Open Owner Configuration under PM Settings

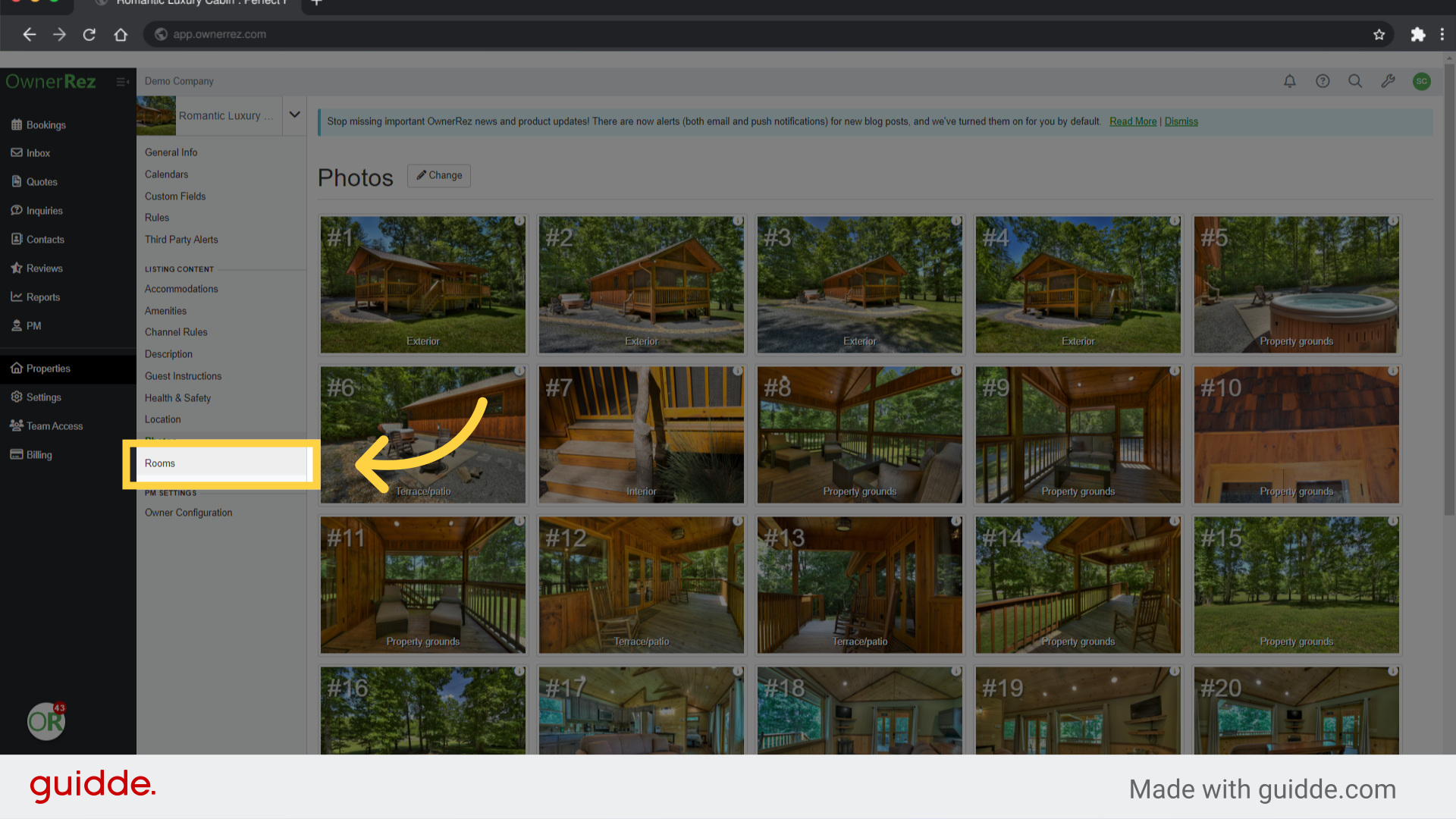click(x=188, y=513)
